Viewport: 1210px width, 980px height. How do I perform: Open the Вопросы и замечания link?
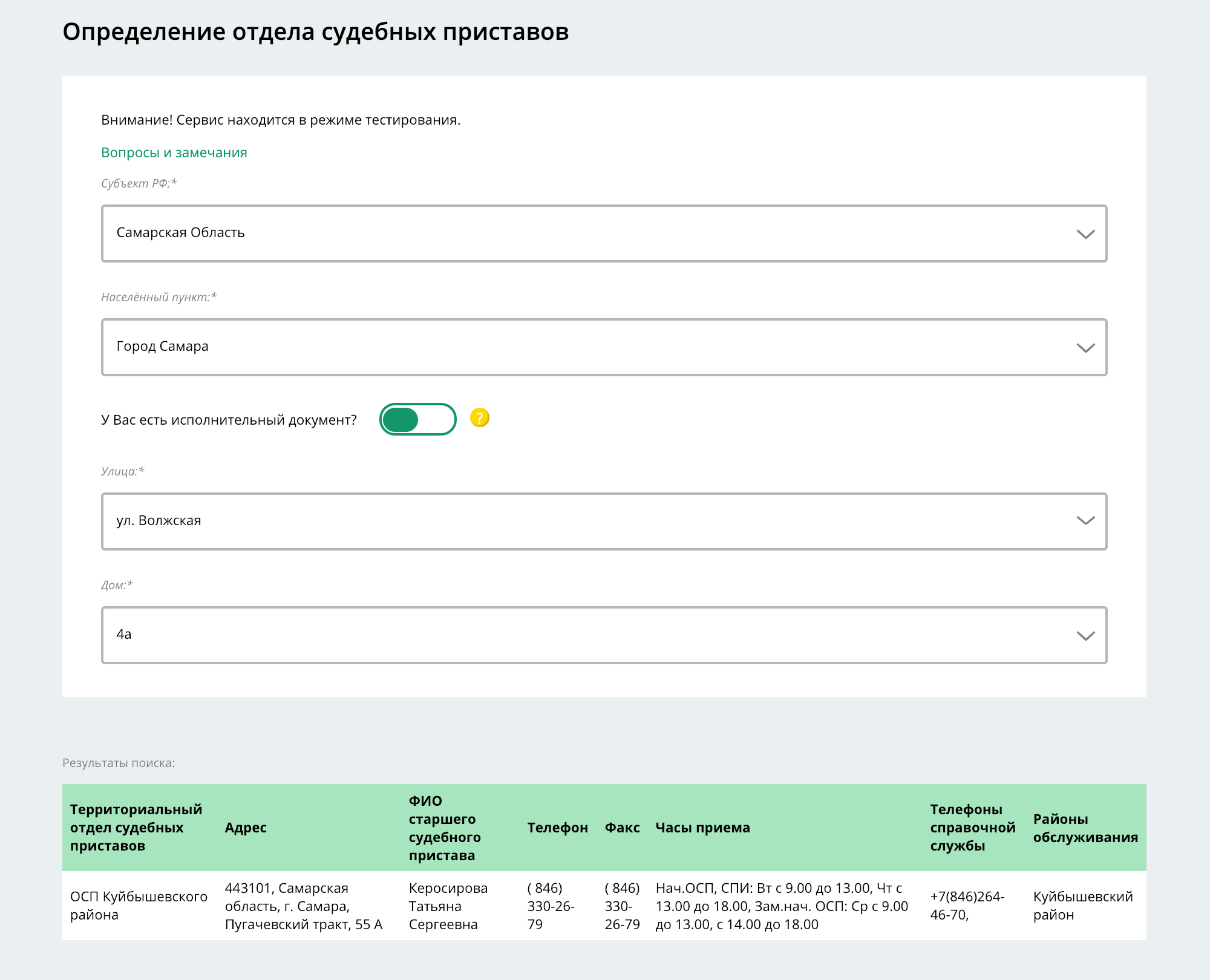(x=174, y=152)
